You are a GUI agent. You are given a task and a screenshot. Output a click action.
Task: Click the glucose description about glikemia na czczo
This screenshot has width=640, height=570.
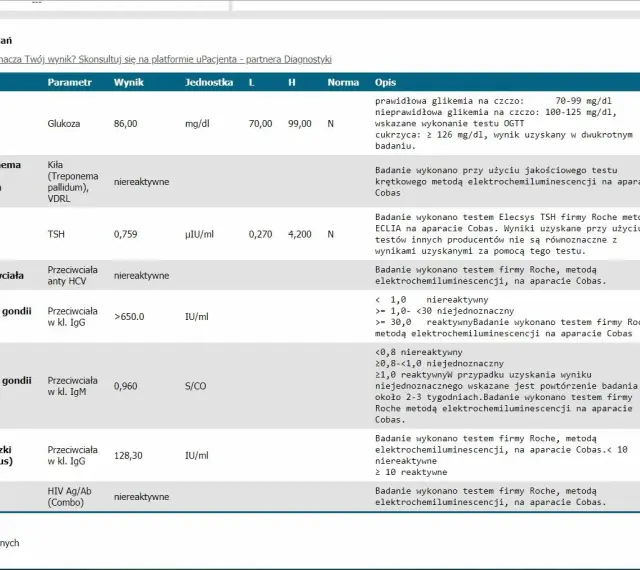coord(504,123)
